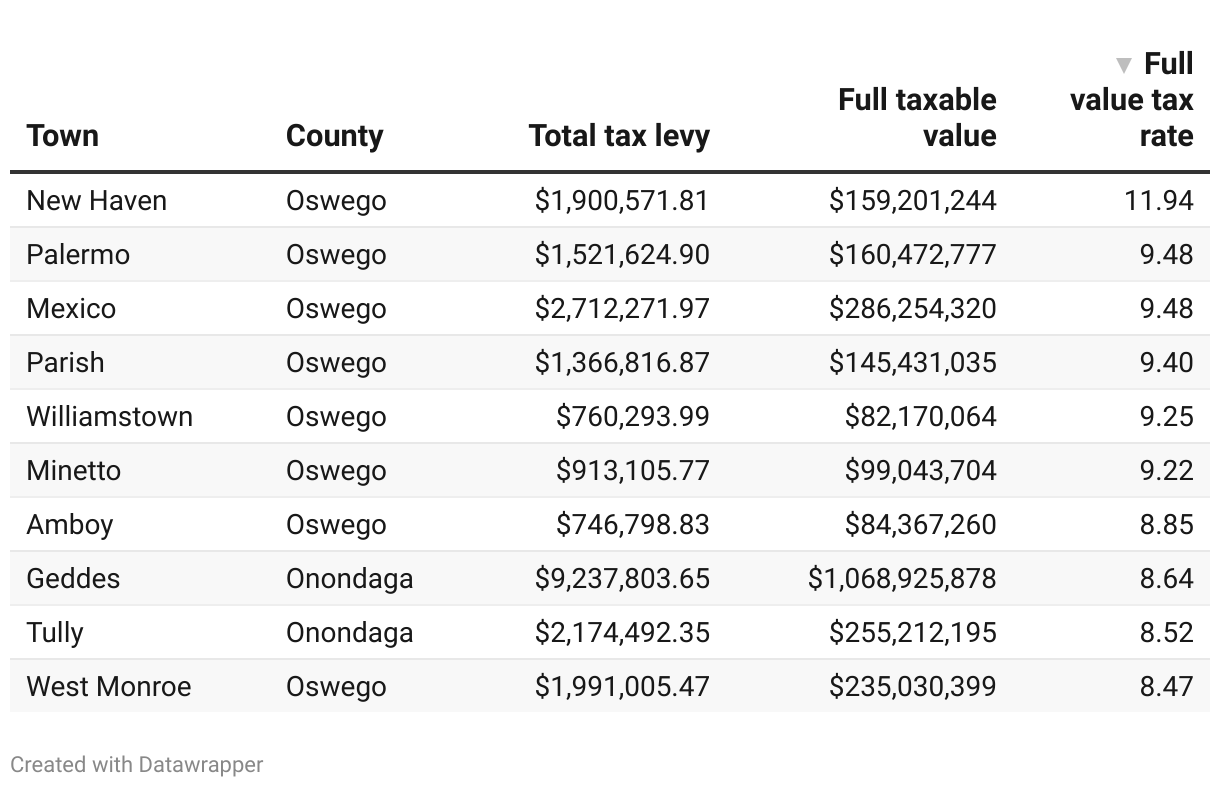The width and height of the screenshot is (1220, 788).
Task: Select the Amboy town cell
Action: tap(70, 525)
